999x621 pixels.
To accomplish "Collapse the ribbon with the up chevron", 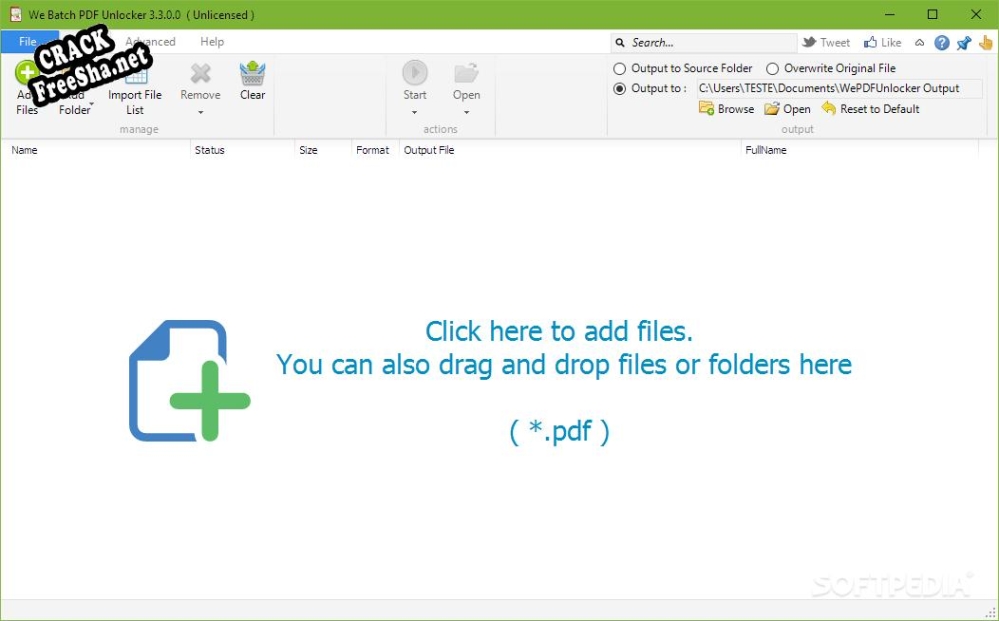I will (920, 43).
